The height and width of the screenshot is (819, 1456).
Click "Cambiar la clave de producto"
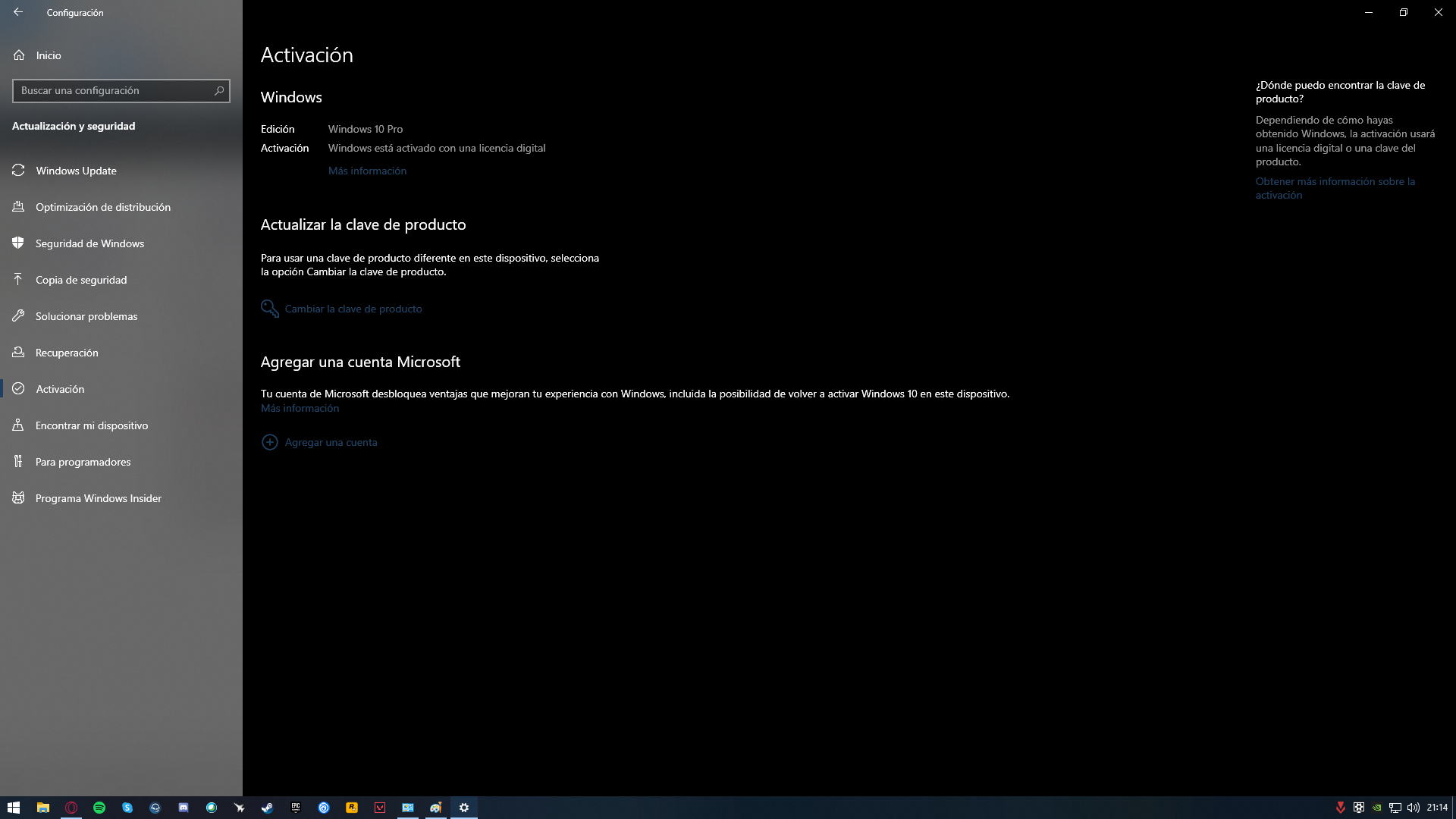click(x=353, y=309)
